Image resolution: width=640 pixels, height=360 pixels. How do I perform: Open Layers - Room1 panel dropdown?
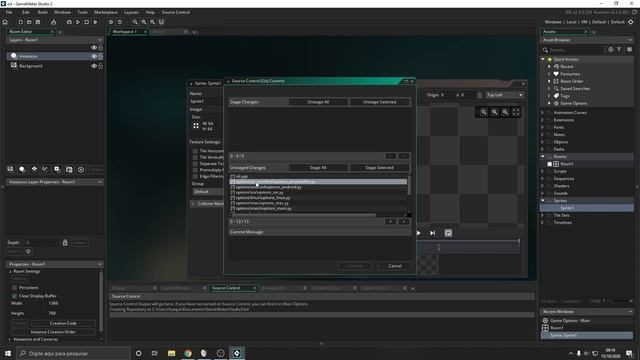click(100, 40)
